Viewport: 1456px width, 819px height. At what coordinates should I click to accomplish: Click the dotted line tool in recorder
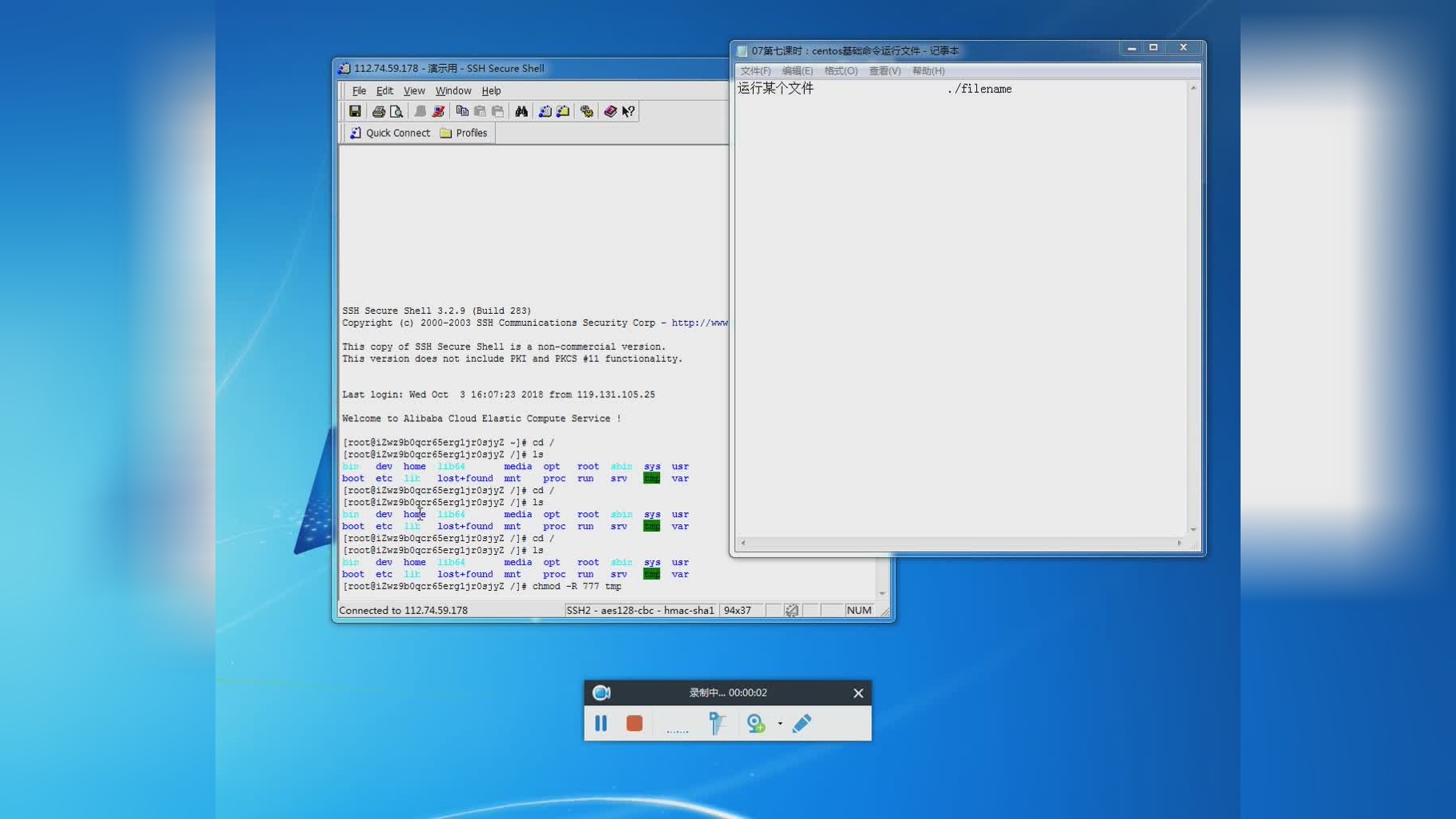point(677,730)
